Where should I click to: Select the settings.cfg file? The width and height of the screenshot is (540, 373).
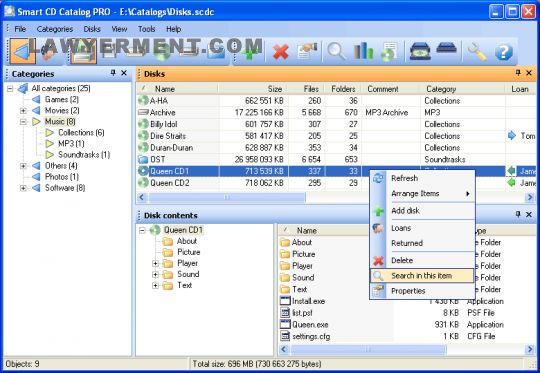point(311,336)
